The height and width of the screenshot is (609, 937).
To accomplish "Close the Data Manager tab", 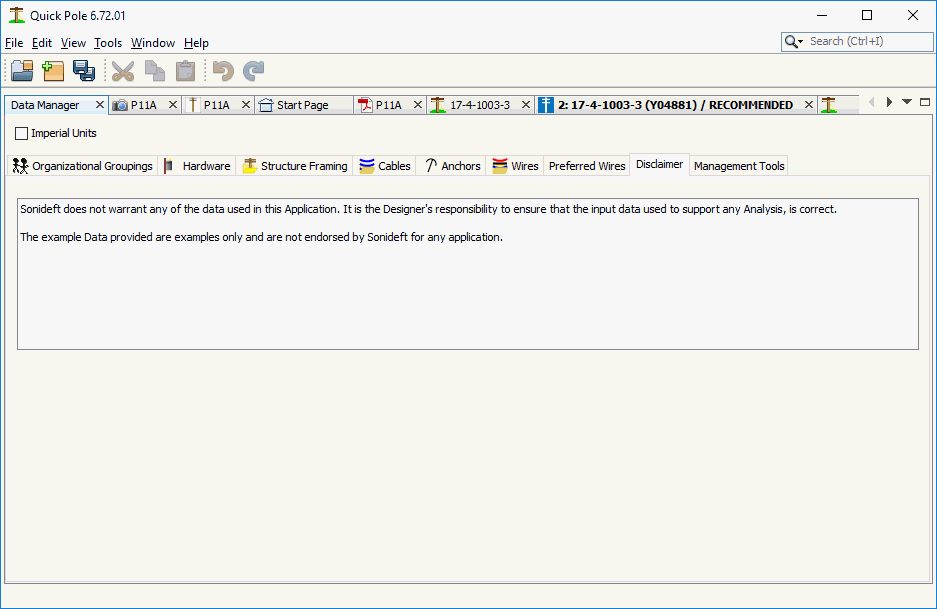I will pos(100,105).
